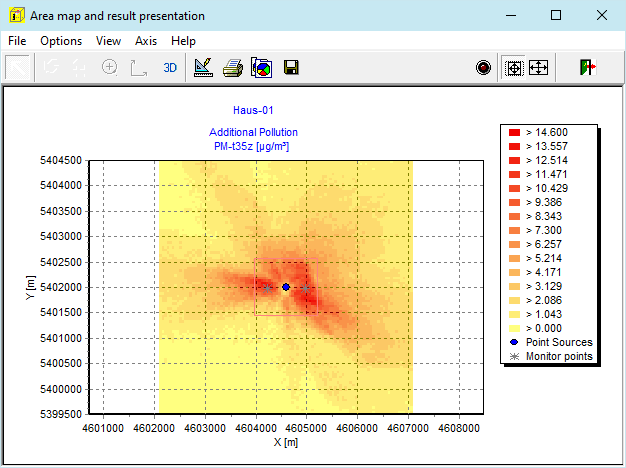Click the Haus-01 chart title
626x468 pixels.
point(253,110)
